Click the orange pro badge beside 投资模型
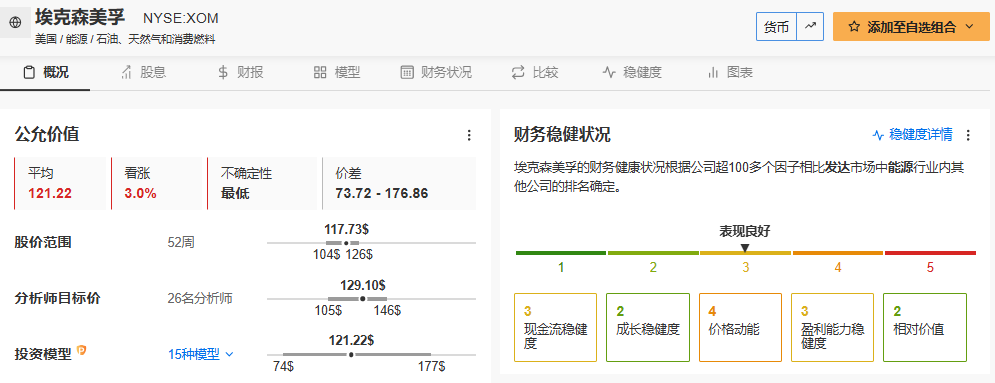The image size is (995, 383). [x=81, y=350]
